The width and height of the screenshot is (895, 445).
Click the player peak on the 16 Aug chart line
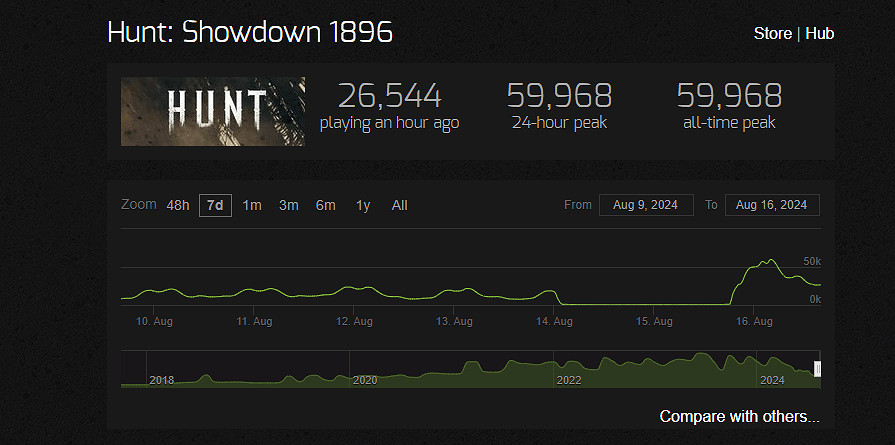pyautogui.click(x=770, y=260)
